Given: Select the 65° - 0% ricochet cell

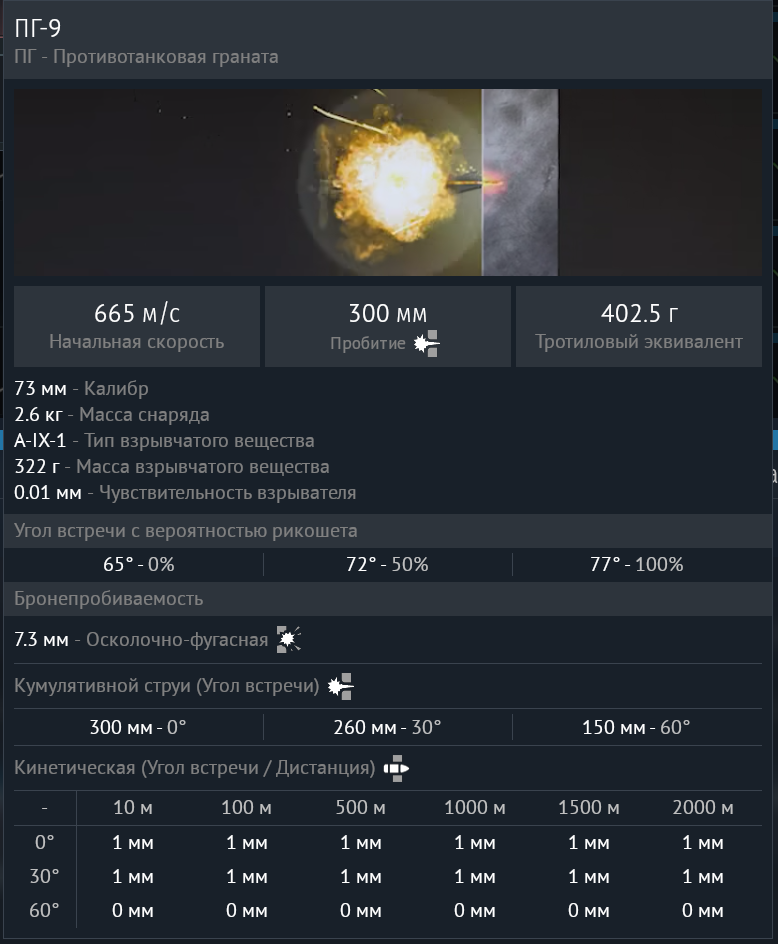Looking at the screenshot, I should coord(138,564).
